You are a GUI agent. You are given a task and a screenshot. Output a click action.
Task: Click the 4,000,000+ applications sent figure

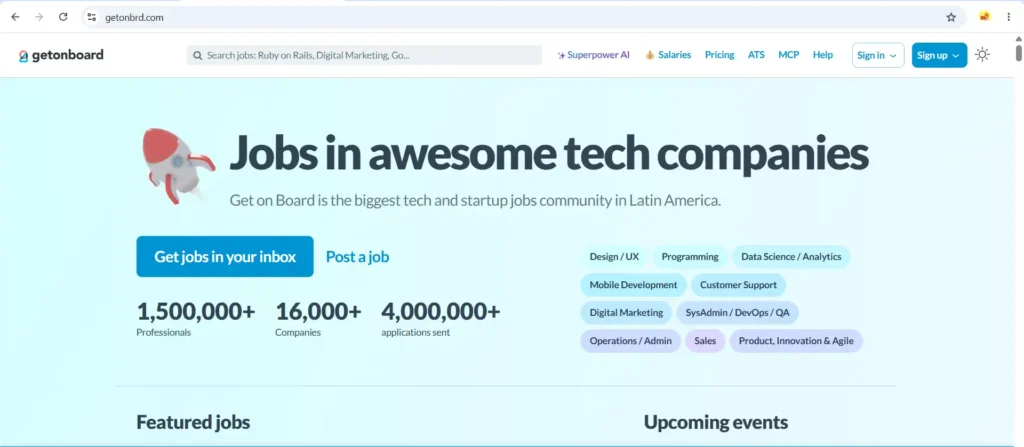pyautogui.click(x=441, y=319)
